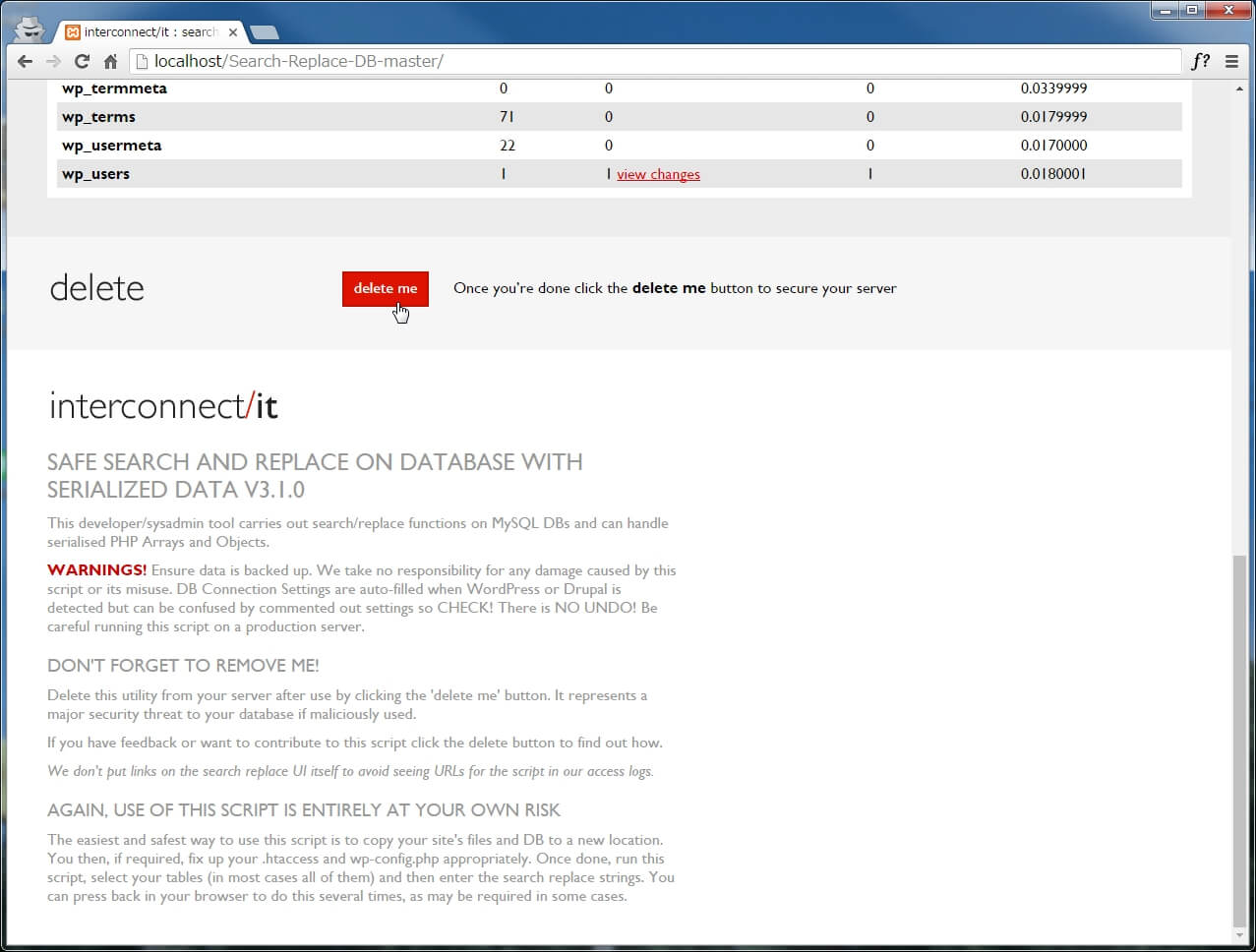Open a new browser tab
The width and height of the screenshot is (1256, 952).
point(263,32)
